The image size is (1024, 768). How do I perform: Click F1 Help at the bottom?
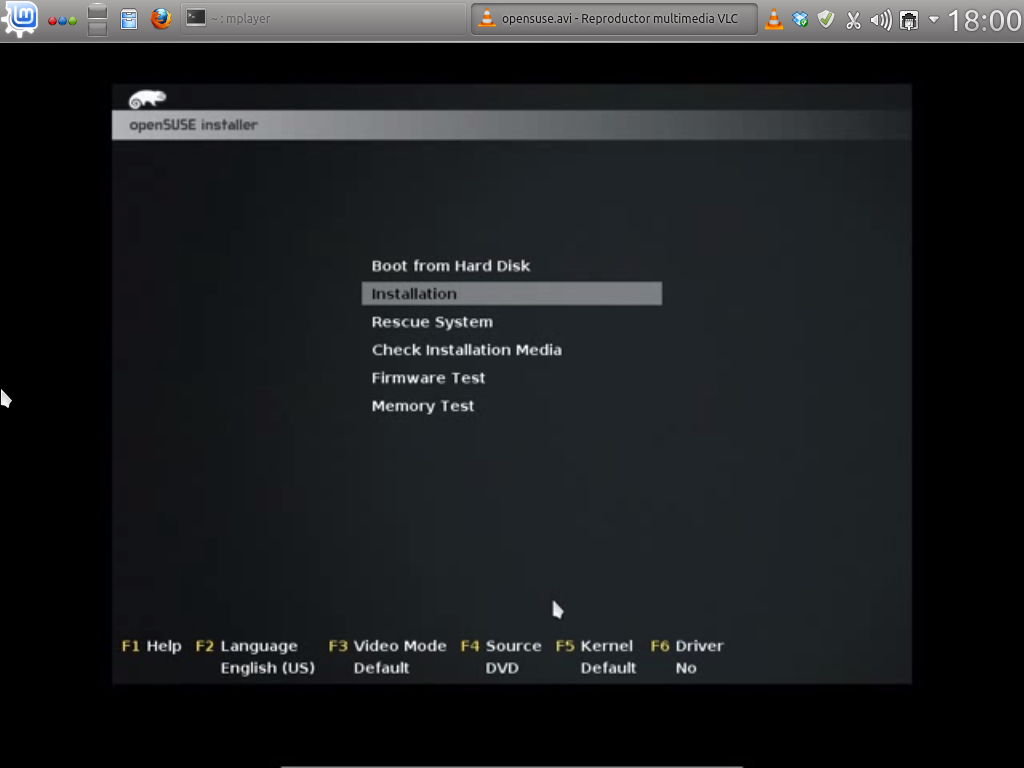tap(152, 646)
